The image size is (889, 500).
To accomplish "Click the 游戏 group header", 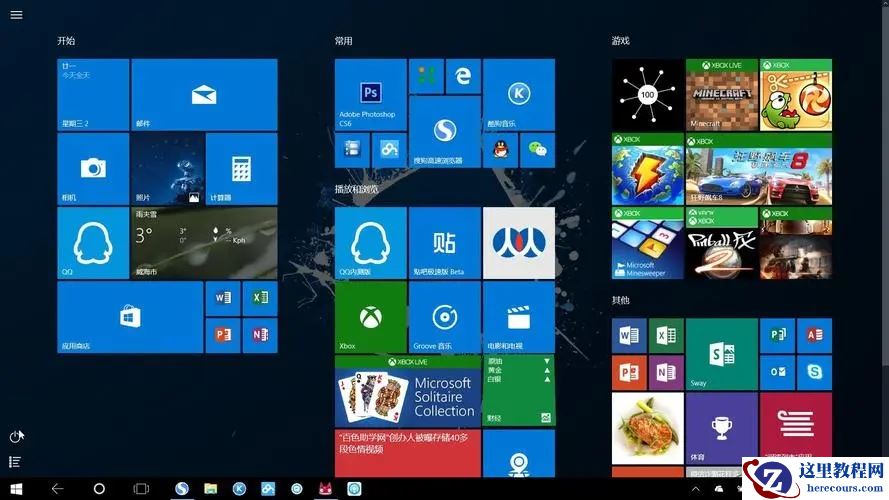I will coord(621,41).
